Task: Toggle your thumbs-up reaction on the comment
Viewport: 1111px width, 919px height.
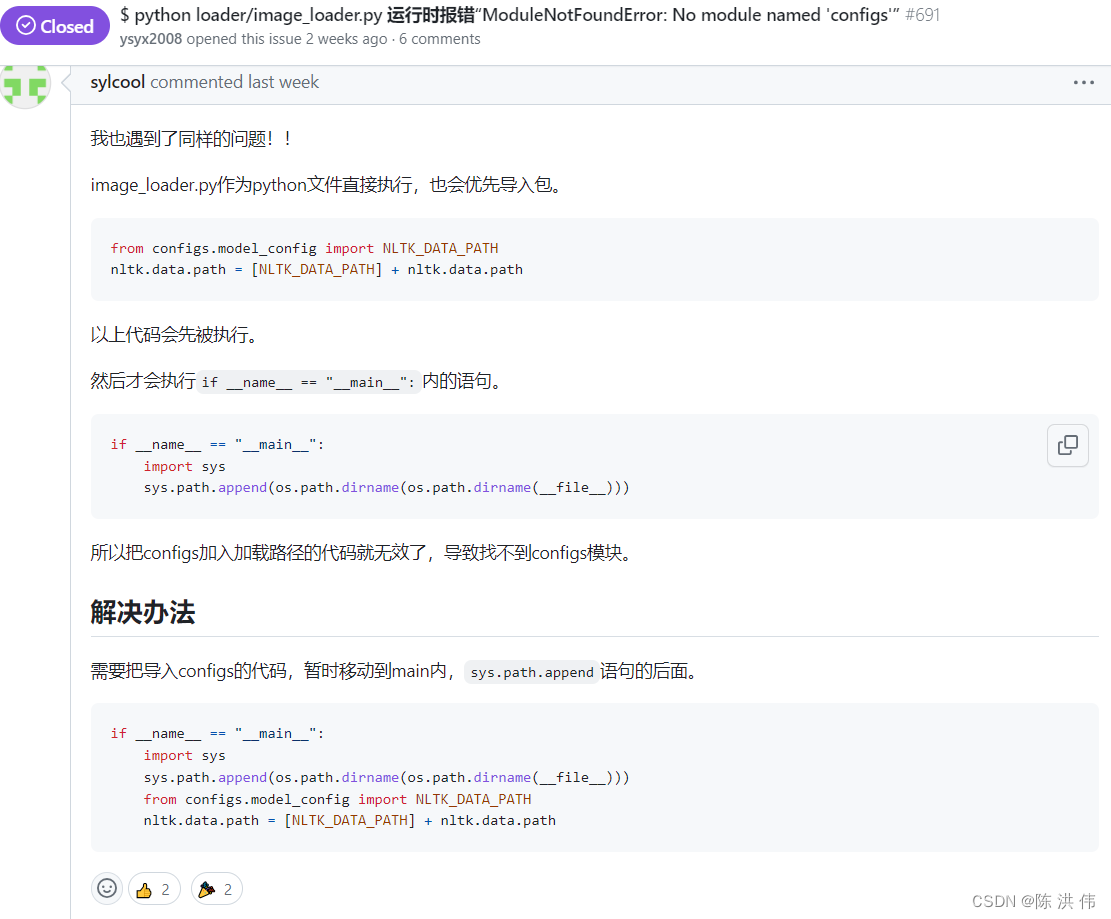Action: tap(154, 888)
